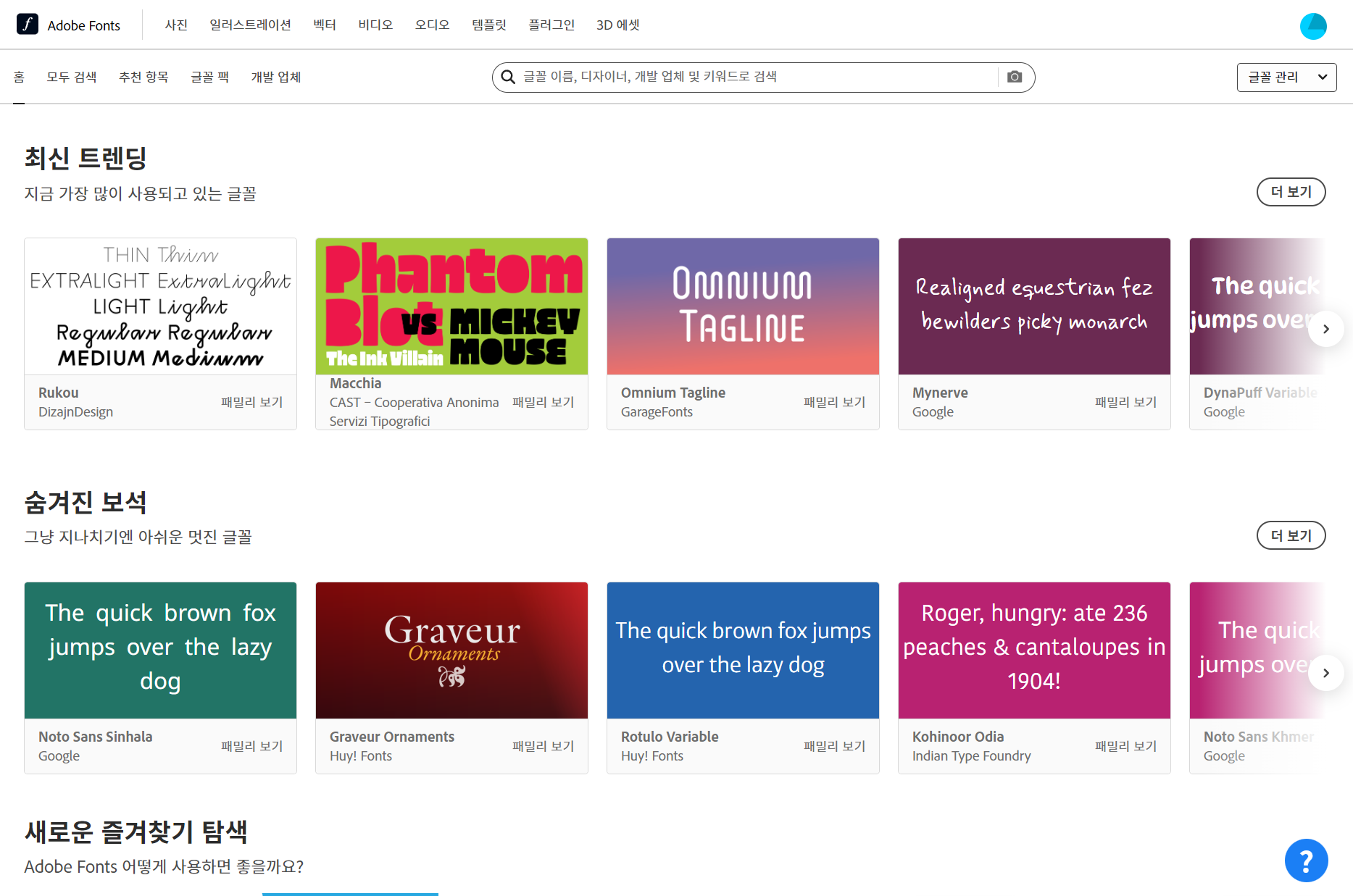Click the magnifier search icon

point(508,77)
